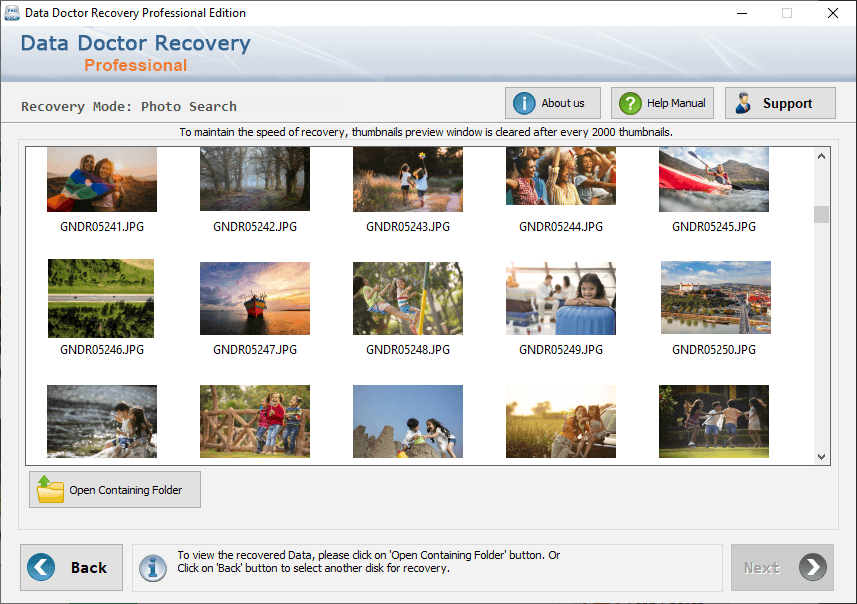857x604 pixels.
Task: Click file name GNDR05250.JPG
Action: 714,350
